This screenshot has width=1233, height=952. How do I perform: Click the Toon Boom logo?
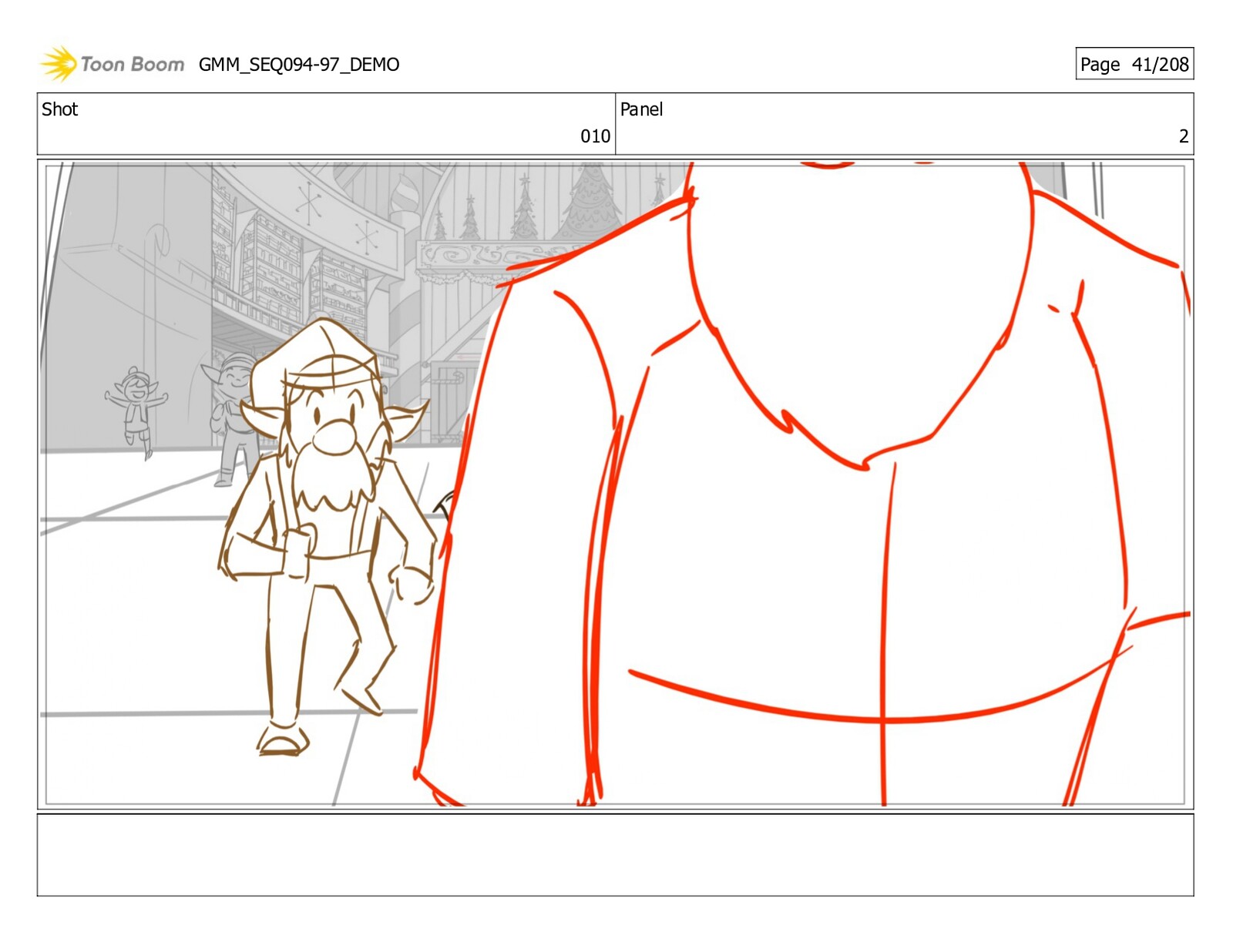pos(113,64)
